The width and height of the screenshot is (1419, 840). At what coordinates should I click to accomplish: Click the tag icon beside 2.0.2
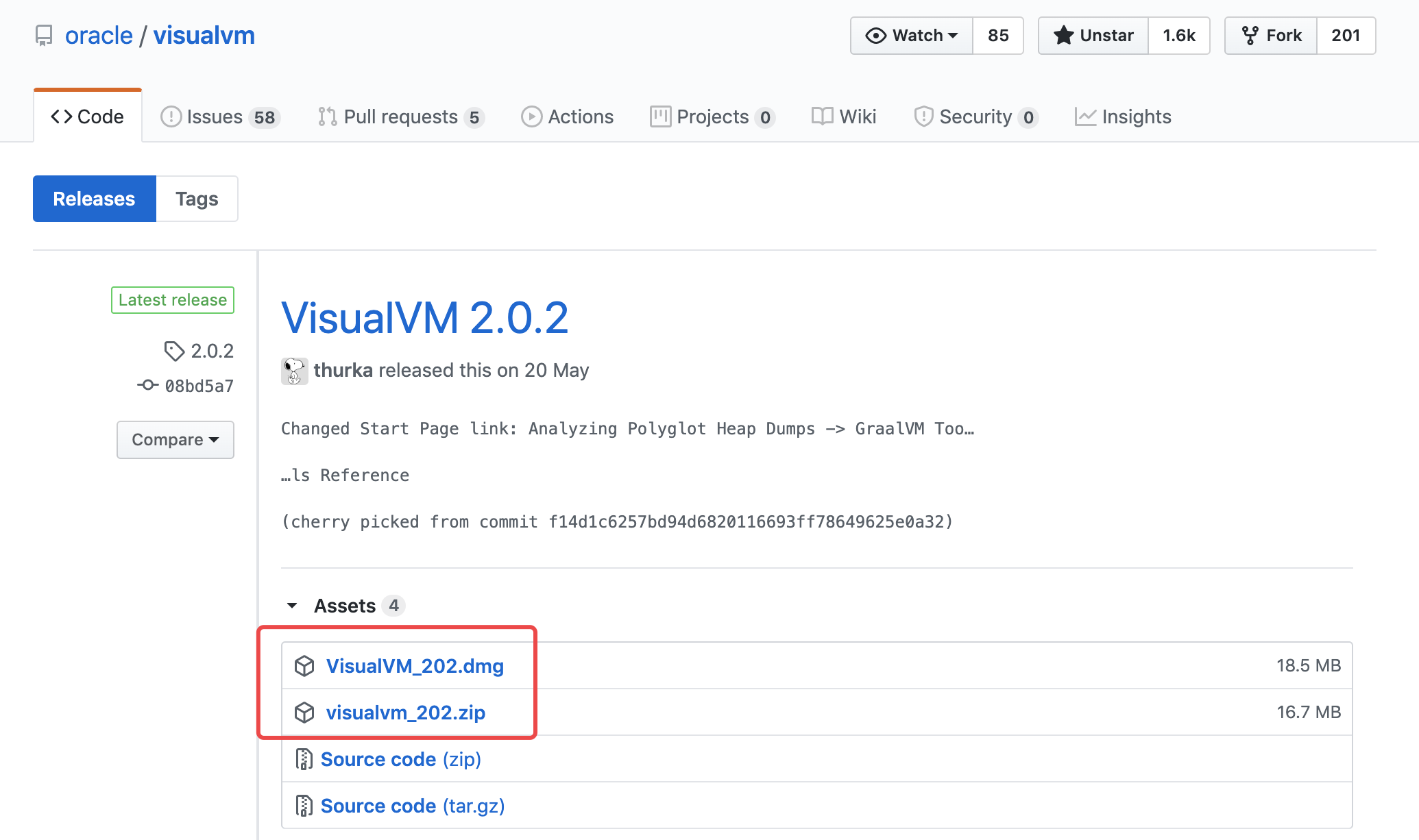(174, 351)
